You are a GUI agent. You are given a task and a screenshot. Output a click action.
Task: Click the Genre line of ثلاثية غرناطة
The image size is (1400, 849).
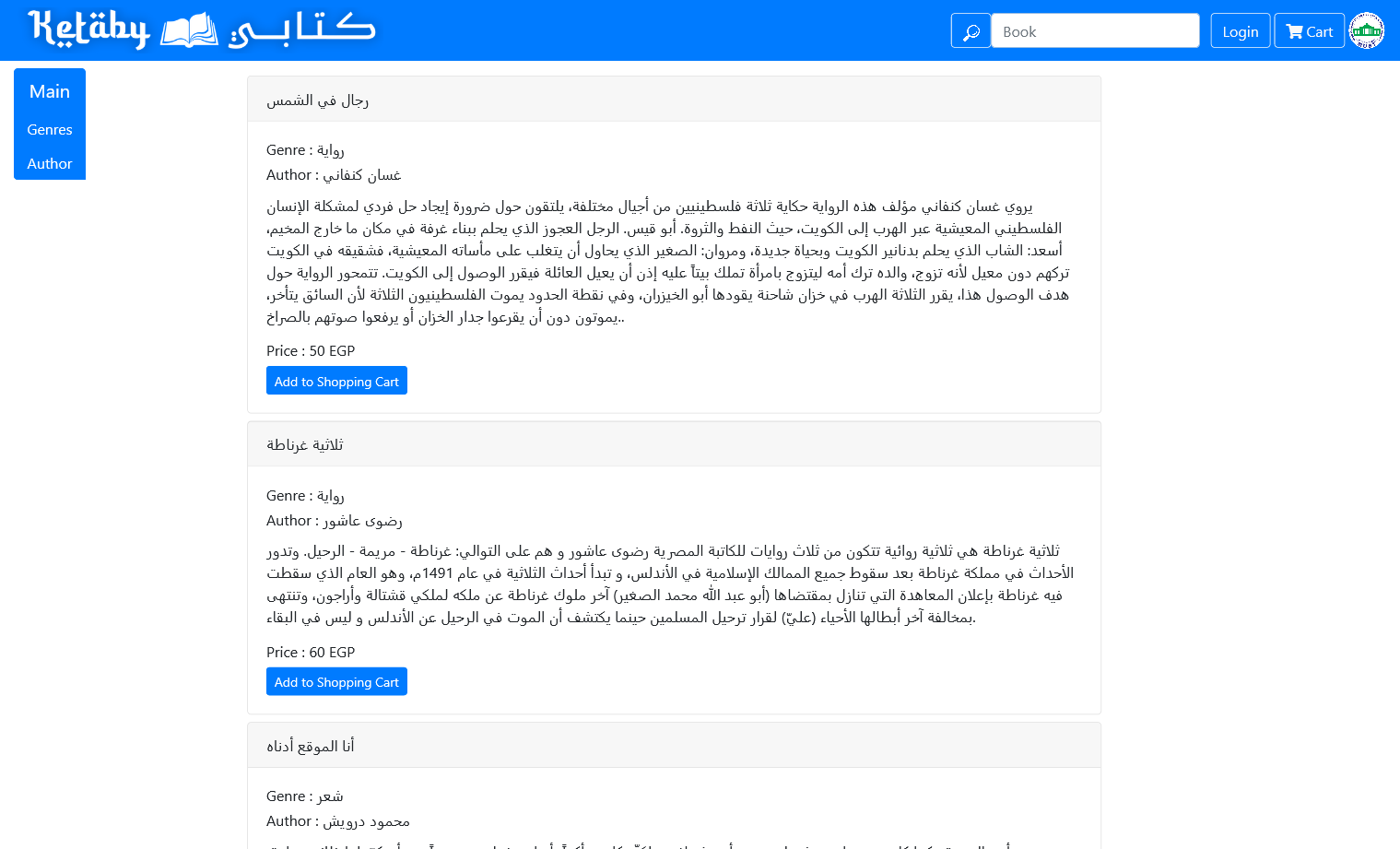coord(306,496)
